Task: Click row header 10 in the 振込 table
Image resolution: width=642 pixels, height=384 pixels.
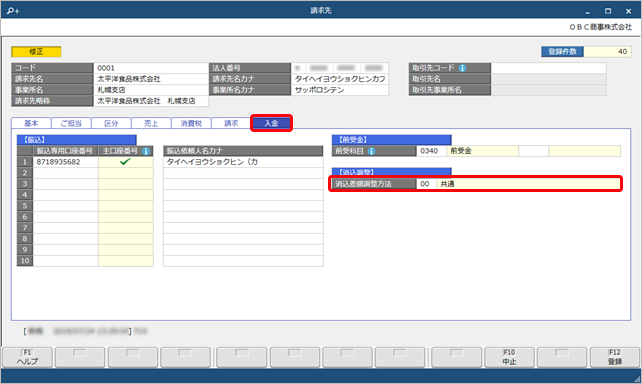Action: pyautogui.click(x=25, y=261)
